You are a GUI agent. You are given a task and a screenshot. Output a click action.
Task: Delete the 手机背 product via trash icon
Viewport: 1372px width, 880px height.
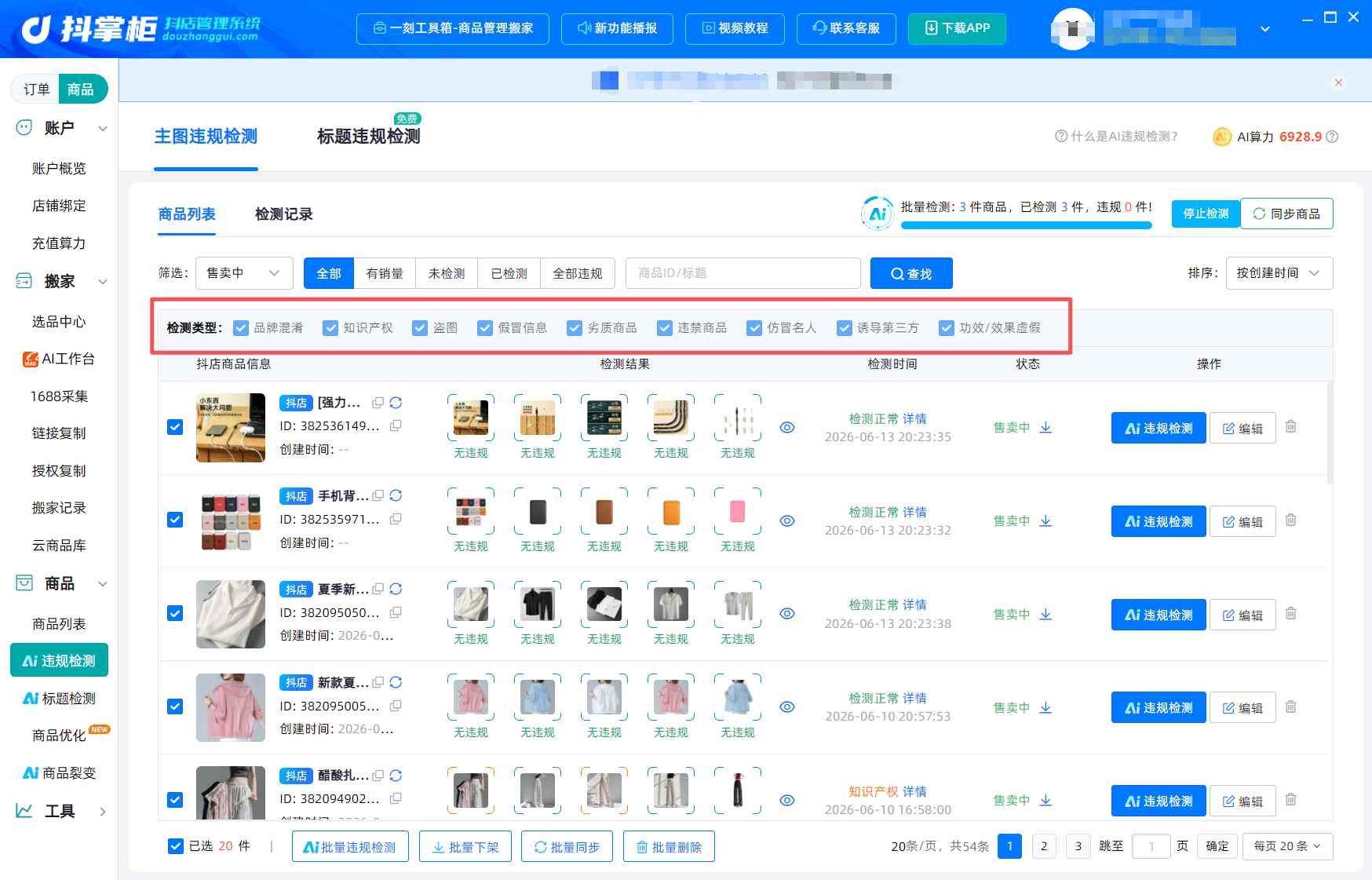[1291, 520]
